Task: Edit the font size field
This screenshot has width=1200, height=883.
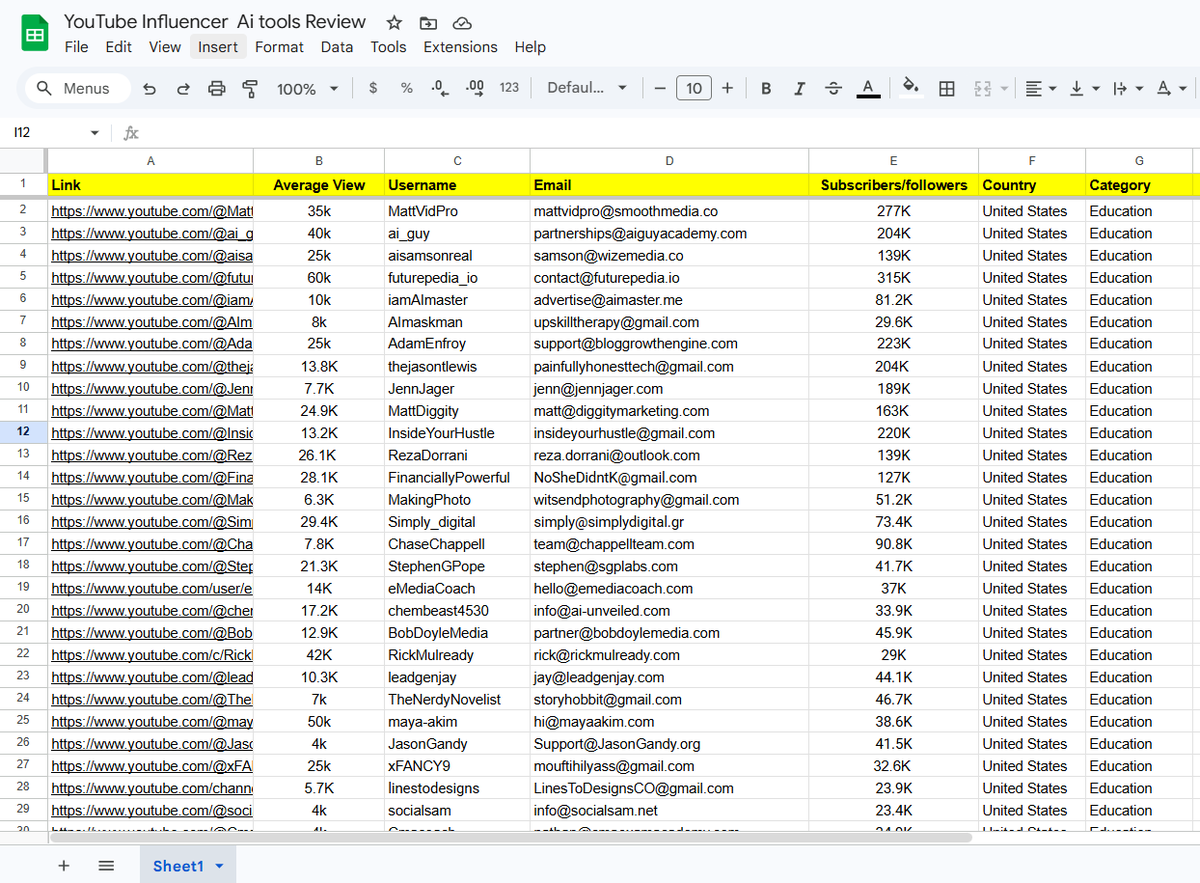Action: (694, 88)
